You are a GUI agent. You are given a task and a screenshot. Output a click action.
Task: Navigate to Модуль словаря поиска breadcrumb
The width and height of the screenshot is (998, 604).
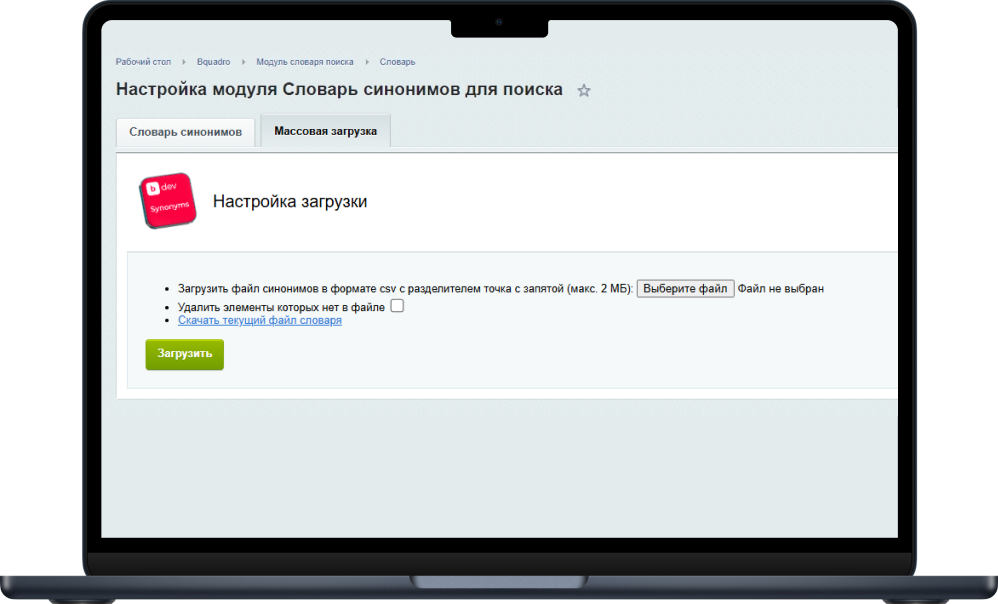point(304,62)
